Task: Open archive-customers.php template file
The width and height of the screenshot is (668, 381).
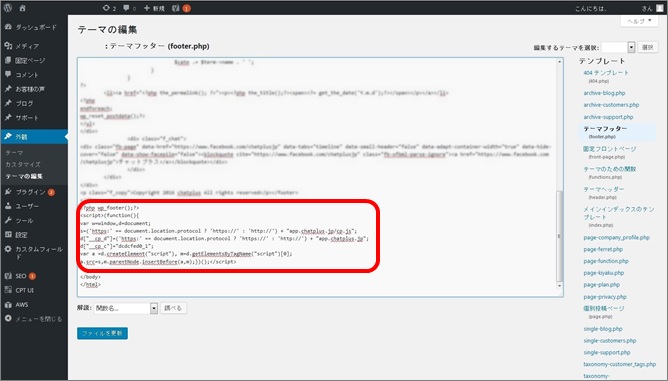Action: click(611, 105)
